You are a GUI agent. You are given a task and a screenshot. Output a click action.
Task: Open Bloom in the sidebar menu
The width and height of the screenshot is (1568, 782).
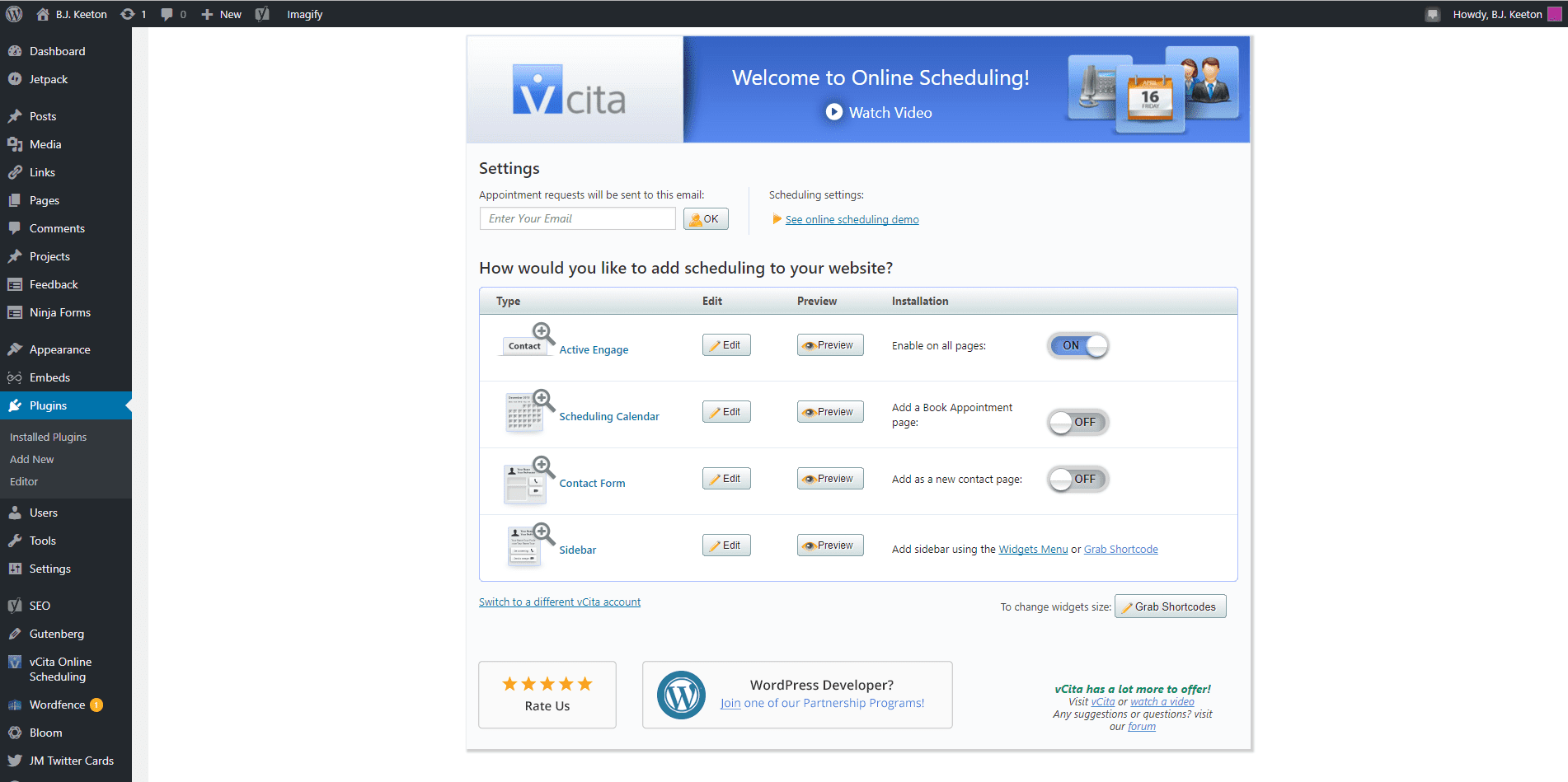coord(66,733)
